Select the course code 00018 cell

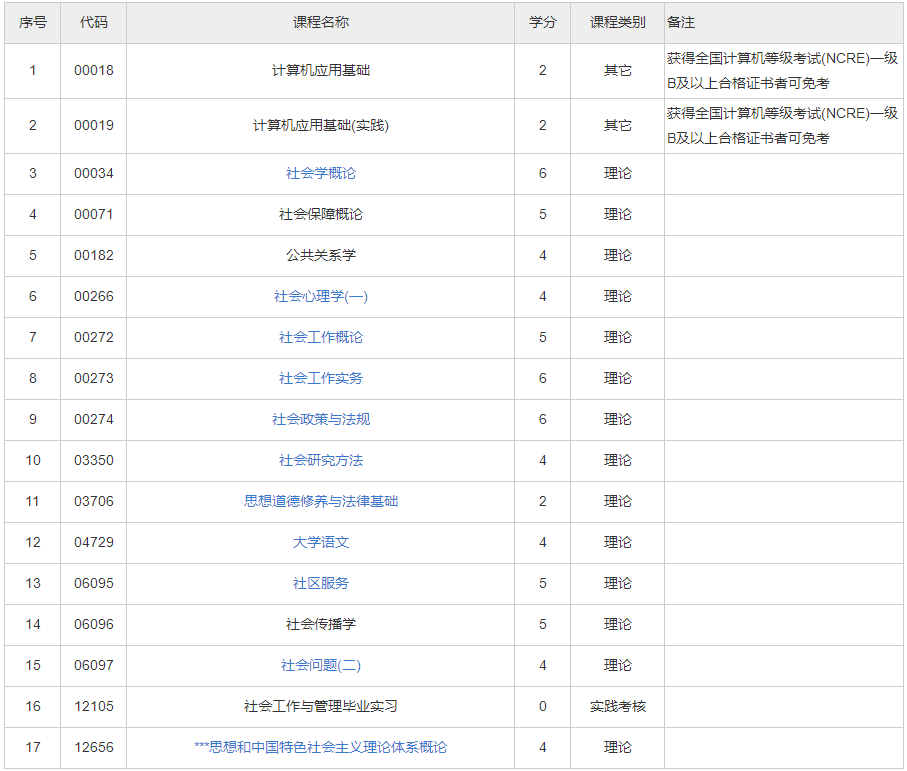pyautogui.click(x=93, y=71)
